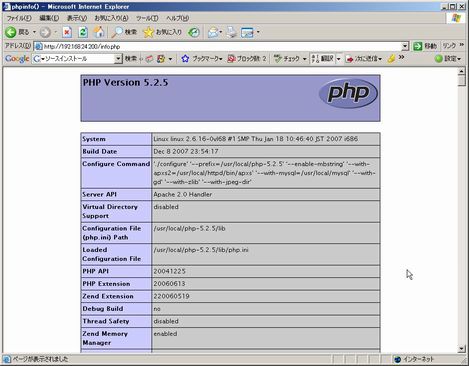This screenshot has width=469, height=366.
Task: Click the Windows flag logo at top right
Action: point(456,18)
